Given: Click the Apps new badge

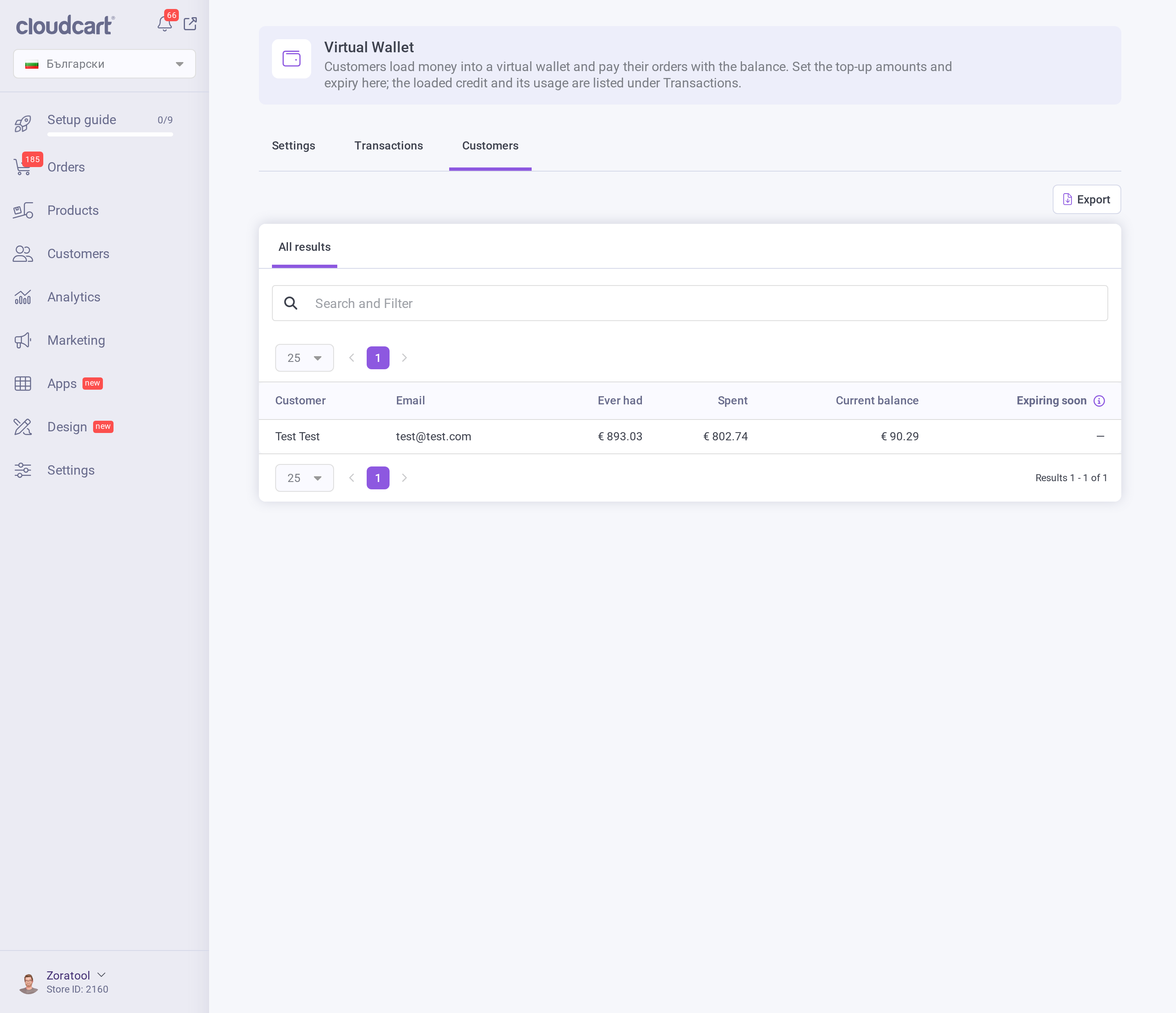Looking at the screenshot, I should click(x=93, y=383).
